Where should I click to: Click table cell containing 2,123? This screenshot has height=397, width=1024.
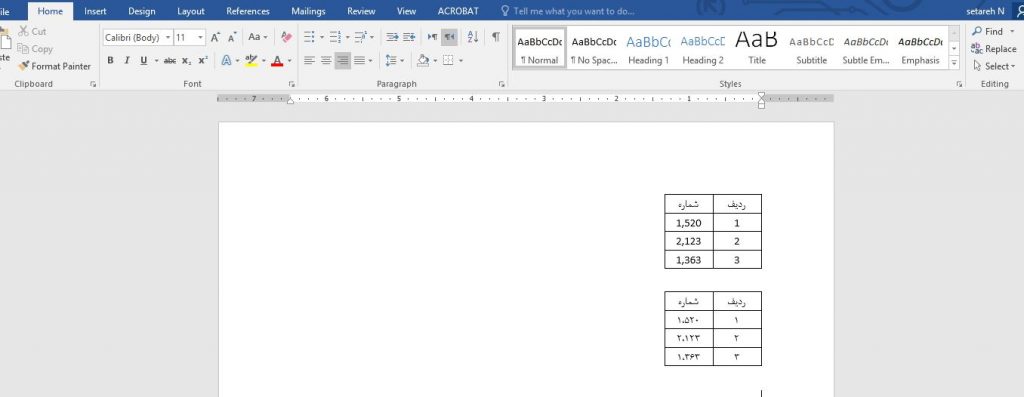(x=689, y=241)
